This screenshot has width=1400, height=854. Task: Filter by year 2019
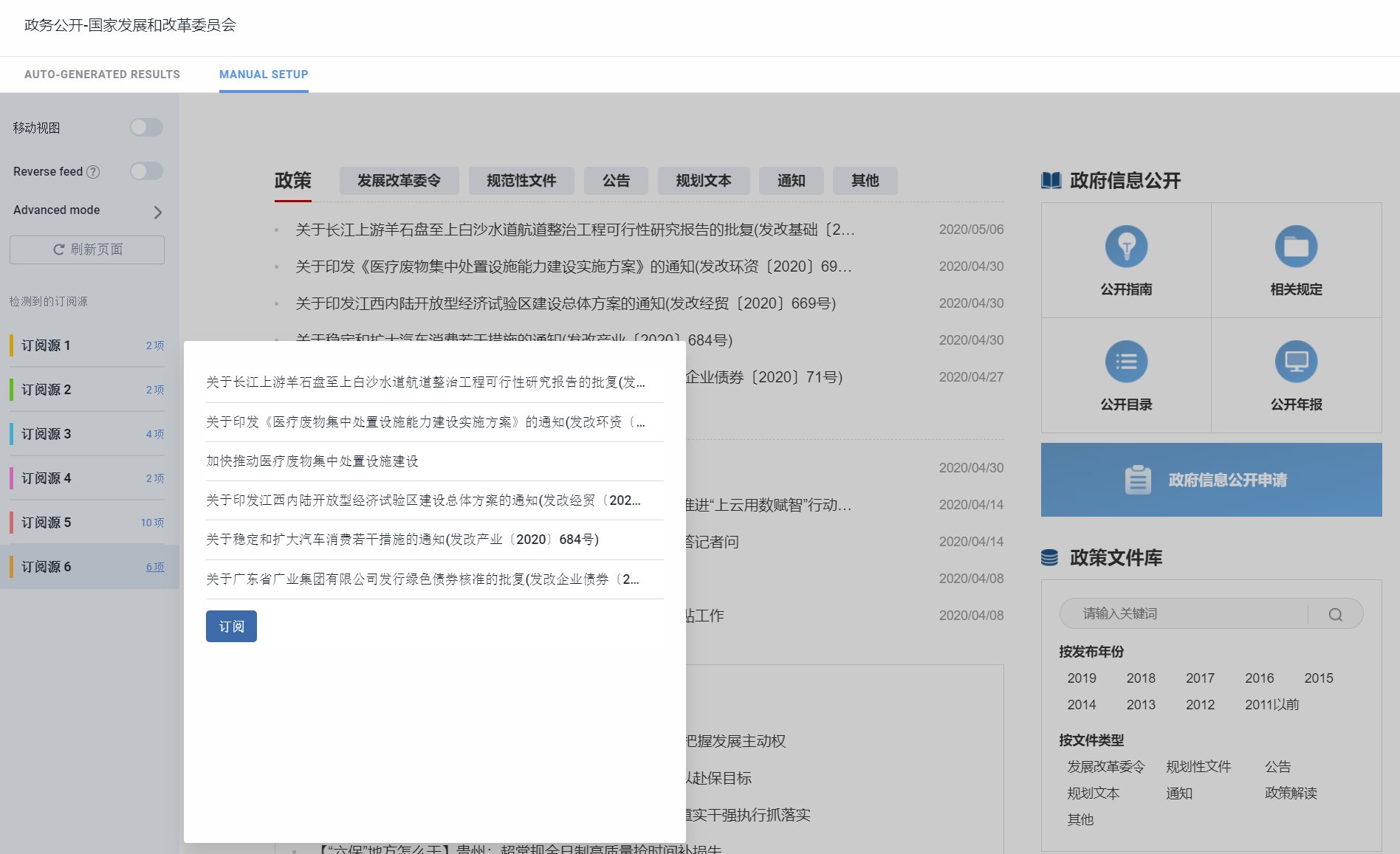click(x=1082, y=678)
